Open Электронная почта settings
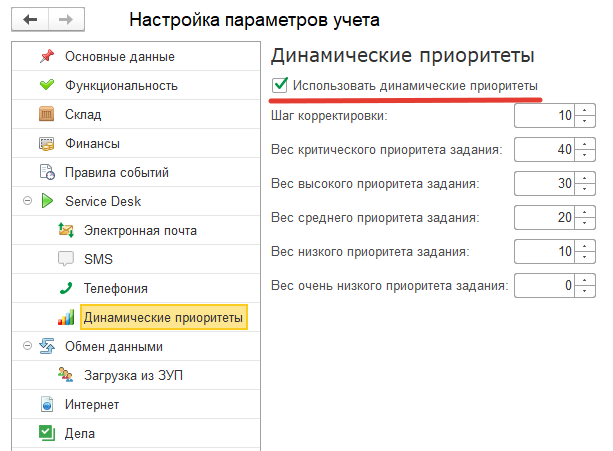Image resolution: width=613 pixels, height=451 pixels. 140,231
